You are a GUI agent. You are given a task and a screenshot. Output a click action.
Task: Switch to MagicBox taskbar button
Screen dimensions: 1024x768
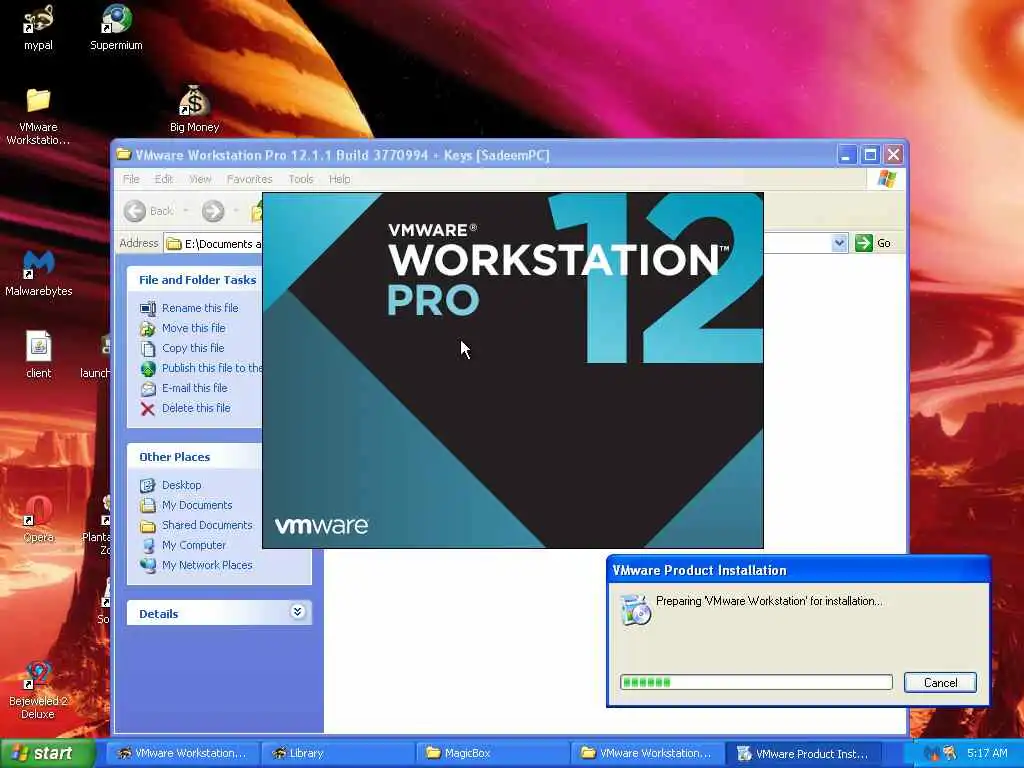pos(492,753)
